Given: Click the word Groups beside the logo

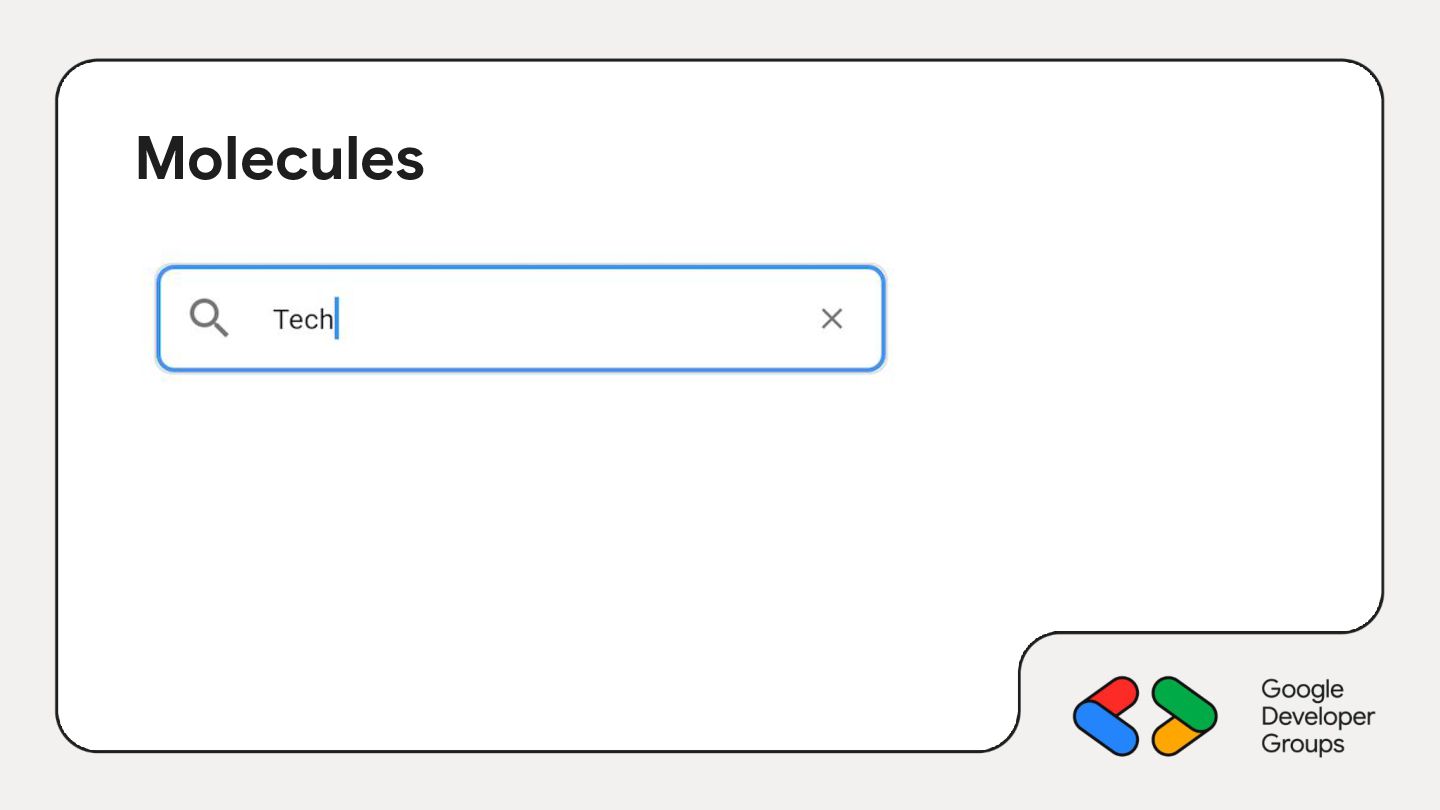Looking at the screenshot, I should [1302, 744].
